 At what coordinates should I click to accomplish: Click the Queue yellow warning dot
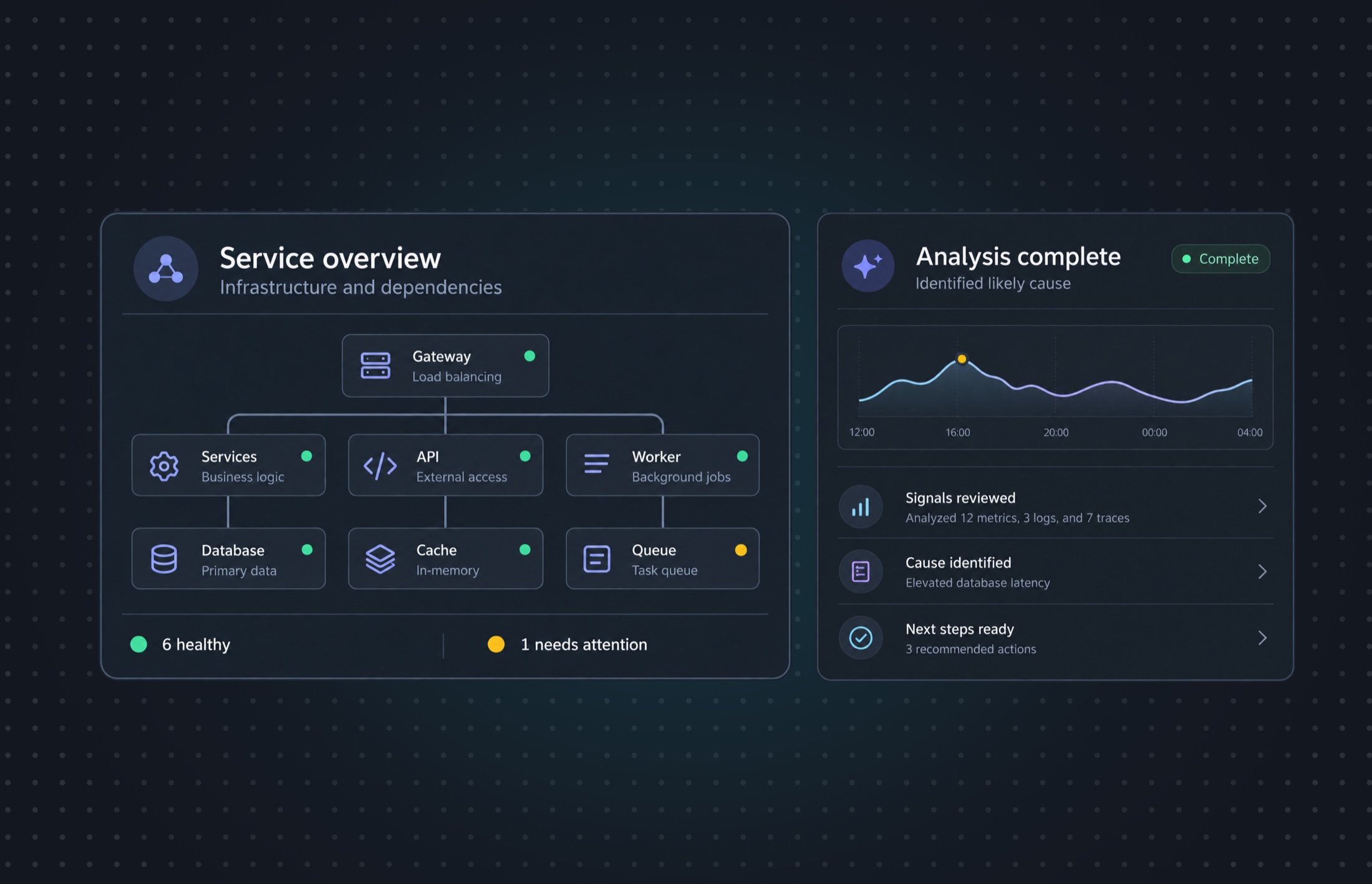[741, 550]
